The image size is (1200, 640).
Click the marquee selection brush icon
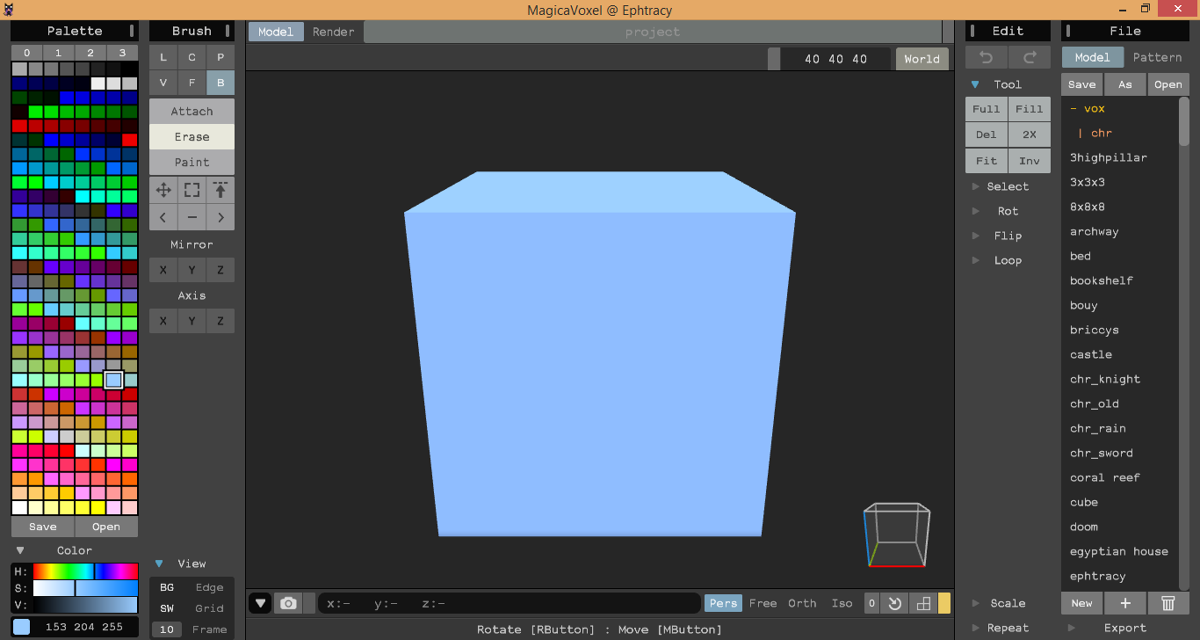(191, 190)
